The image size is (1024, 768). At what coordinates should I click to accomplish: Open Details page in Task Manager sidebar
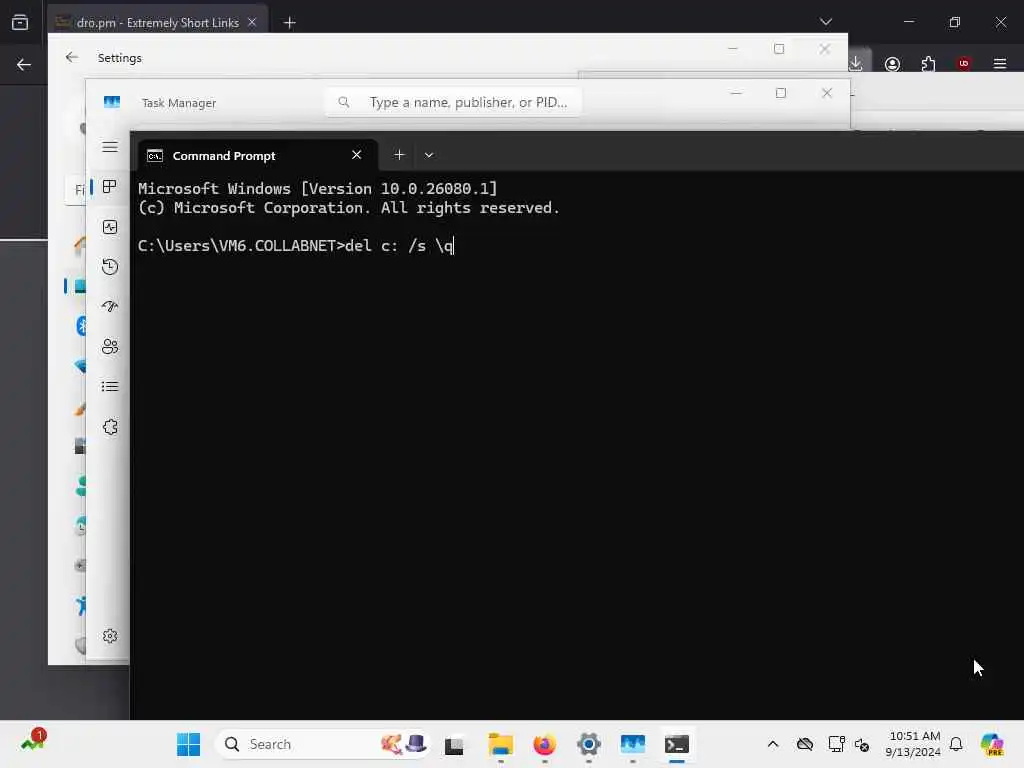point(110,387)
